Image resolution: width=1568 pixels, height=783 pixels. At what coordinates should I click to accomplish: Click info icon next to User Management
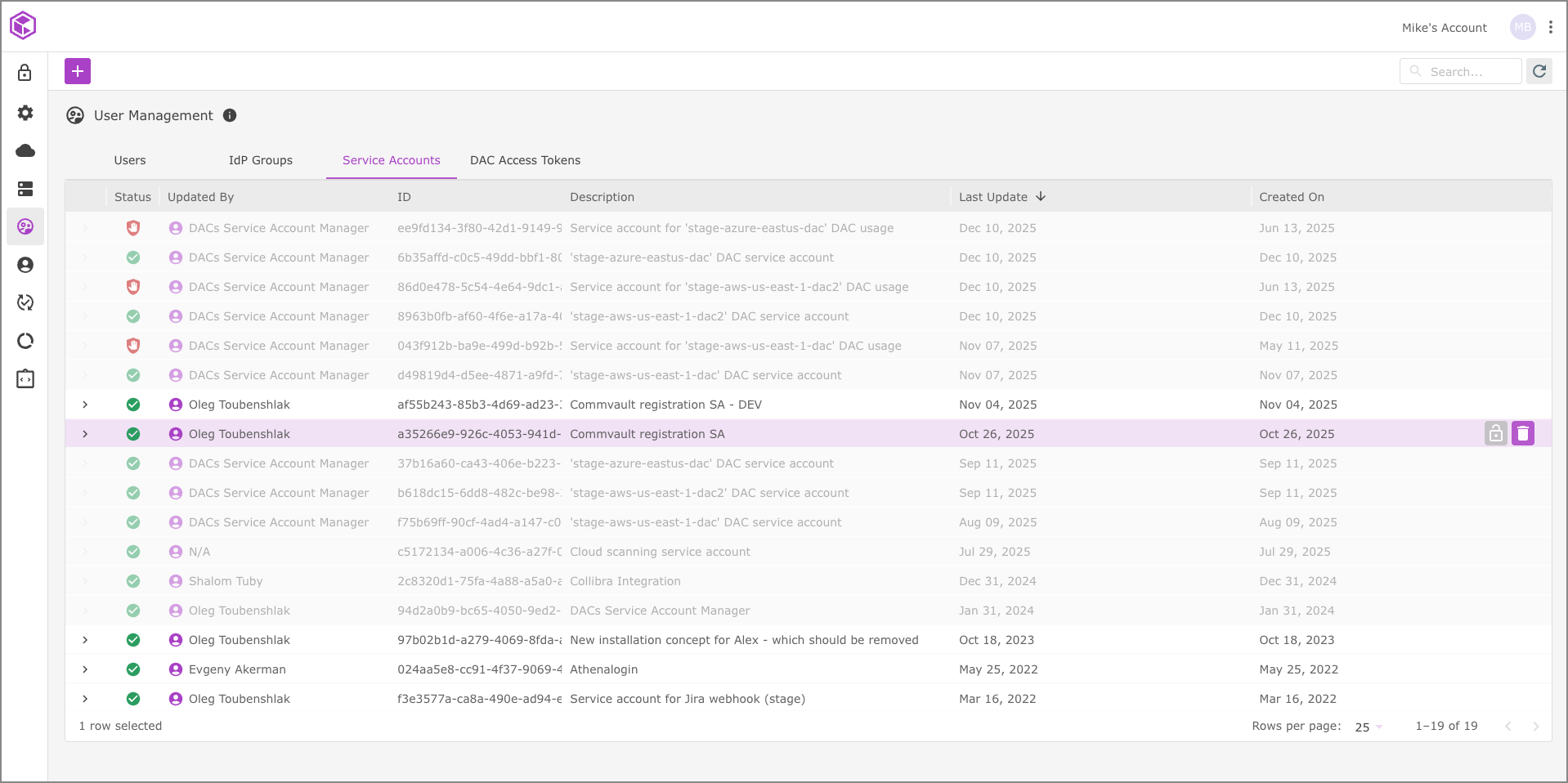coord(230,115)
